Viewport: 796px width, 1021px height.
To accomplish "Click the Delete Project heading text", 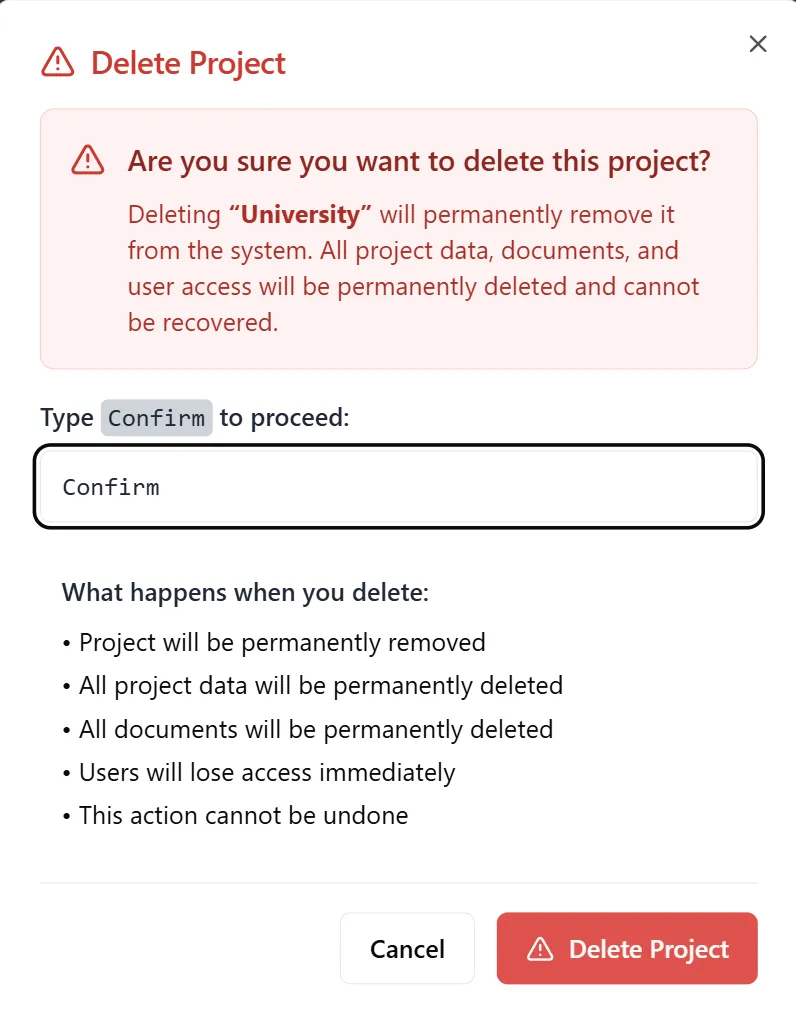I will pos(187,63).
